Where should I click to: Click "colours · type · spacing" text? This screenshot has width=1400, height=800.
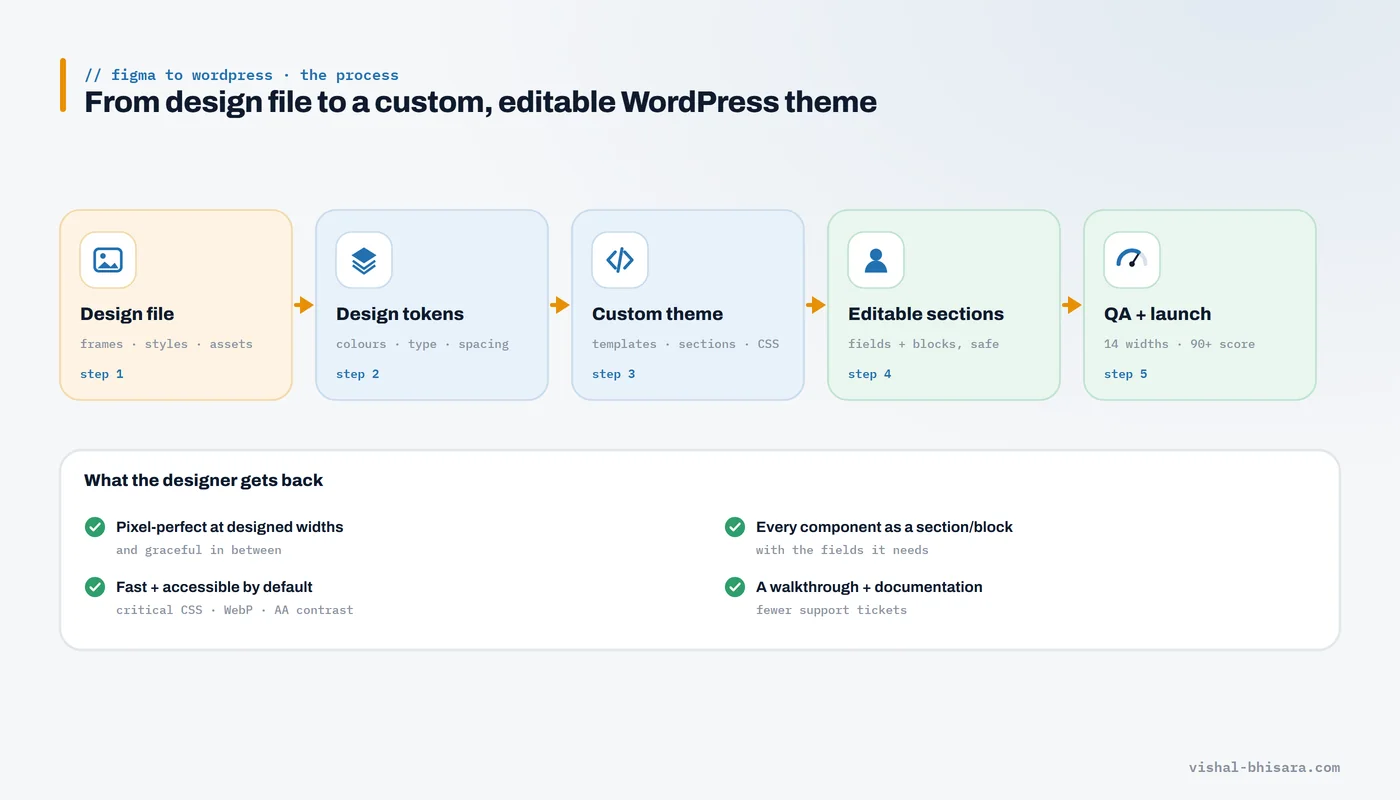[x=422, y=344]
